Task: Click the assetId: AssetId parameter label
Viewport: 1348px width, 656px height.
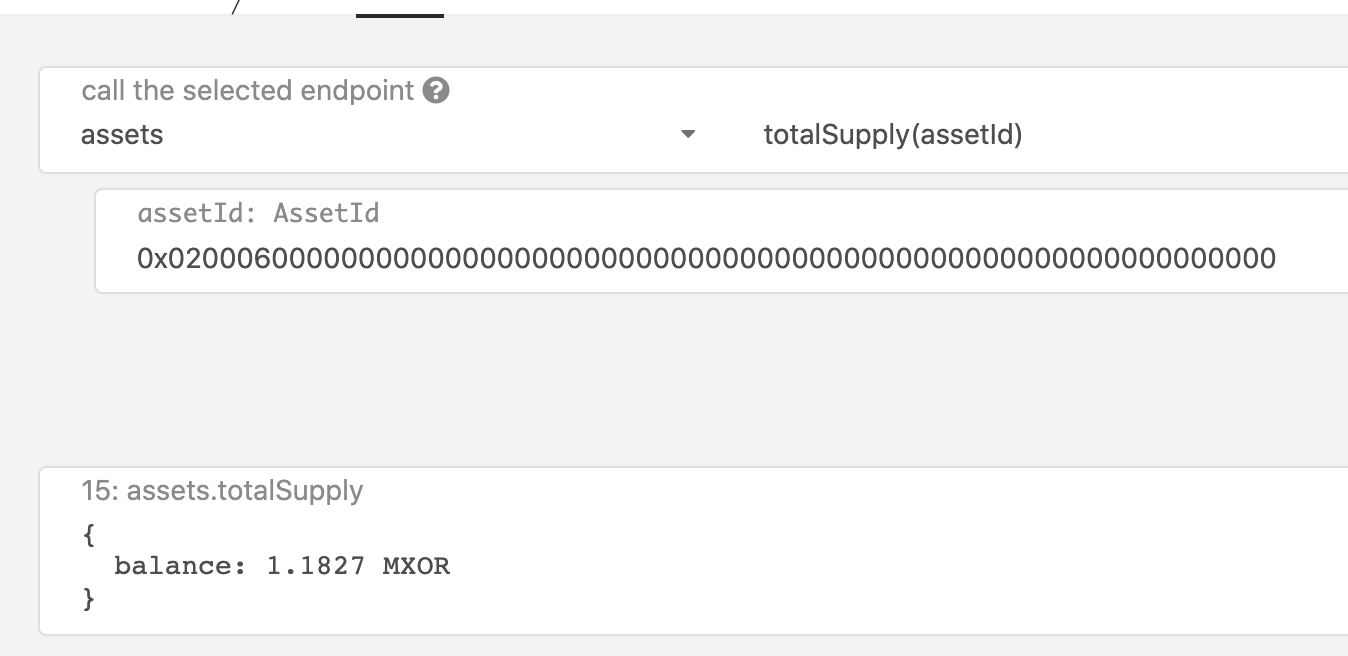Action: pos(258,213)
